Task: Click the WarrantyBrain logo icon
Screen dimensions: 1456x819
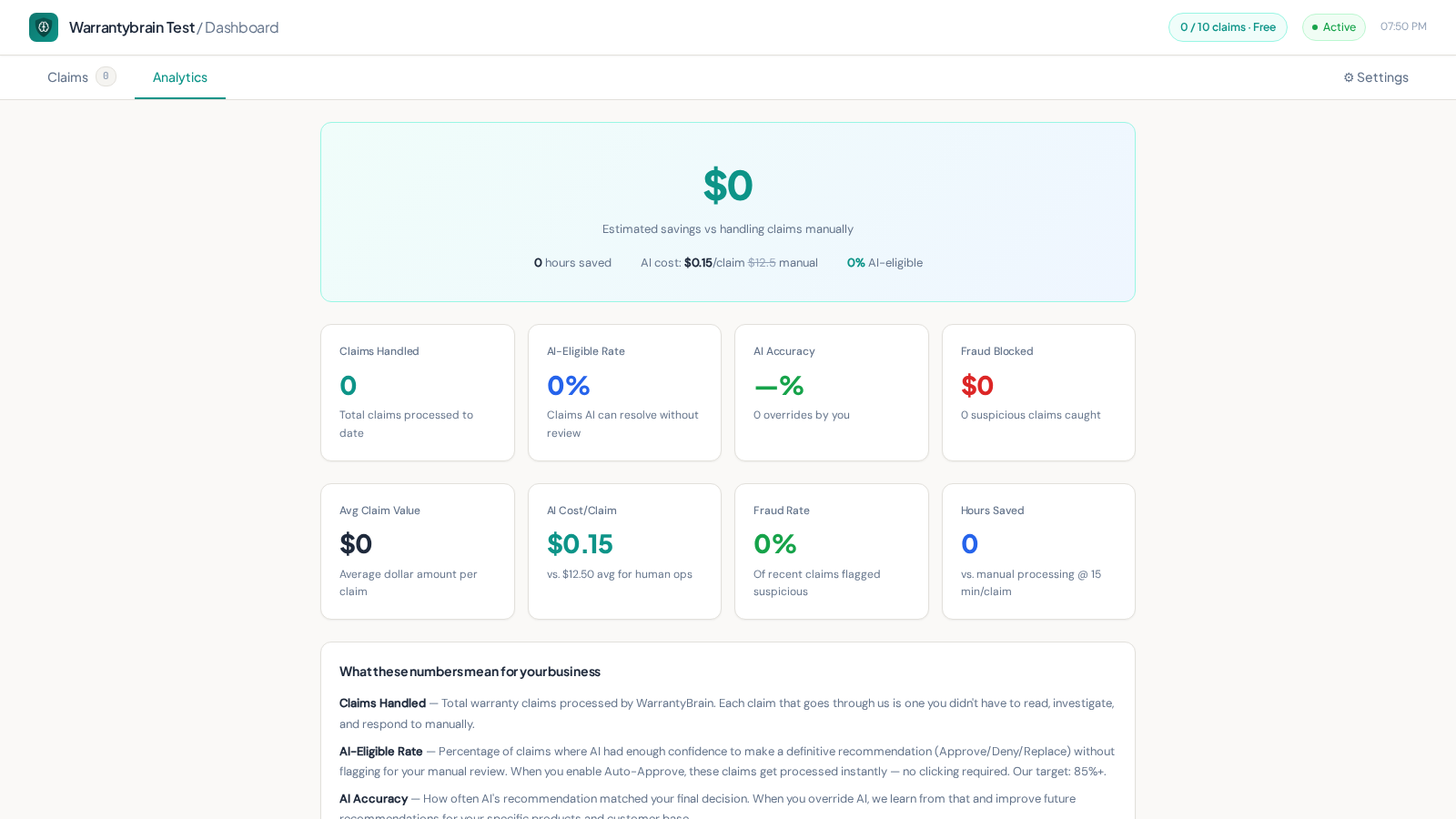Action: pos(44,27)
